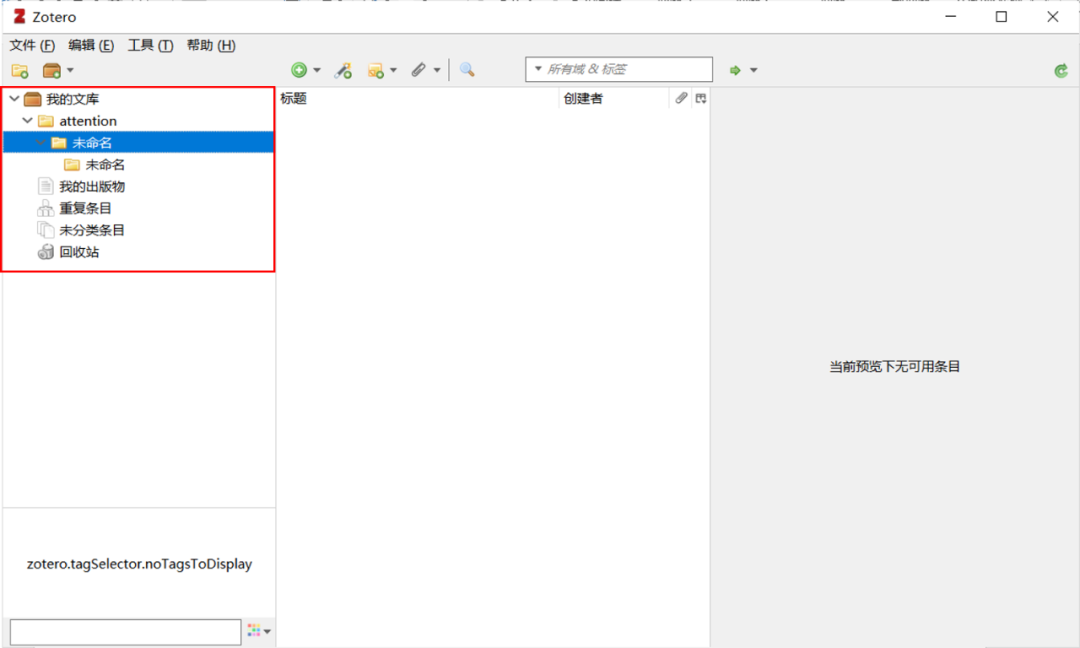Click the attention folder icon
The width and height of the screenshot is (1080, 648).
coord(46,121)
